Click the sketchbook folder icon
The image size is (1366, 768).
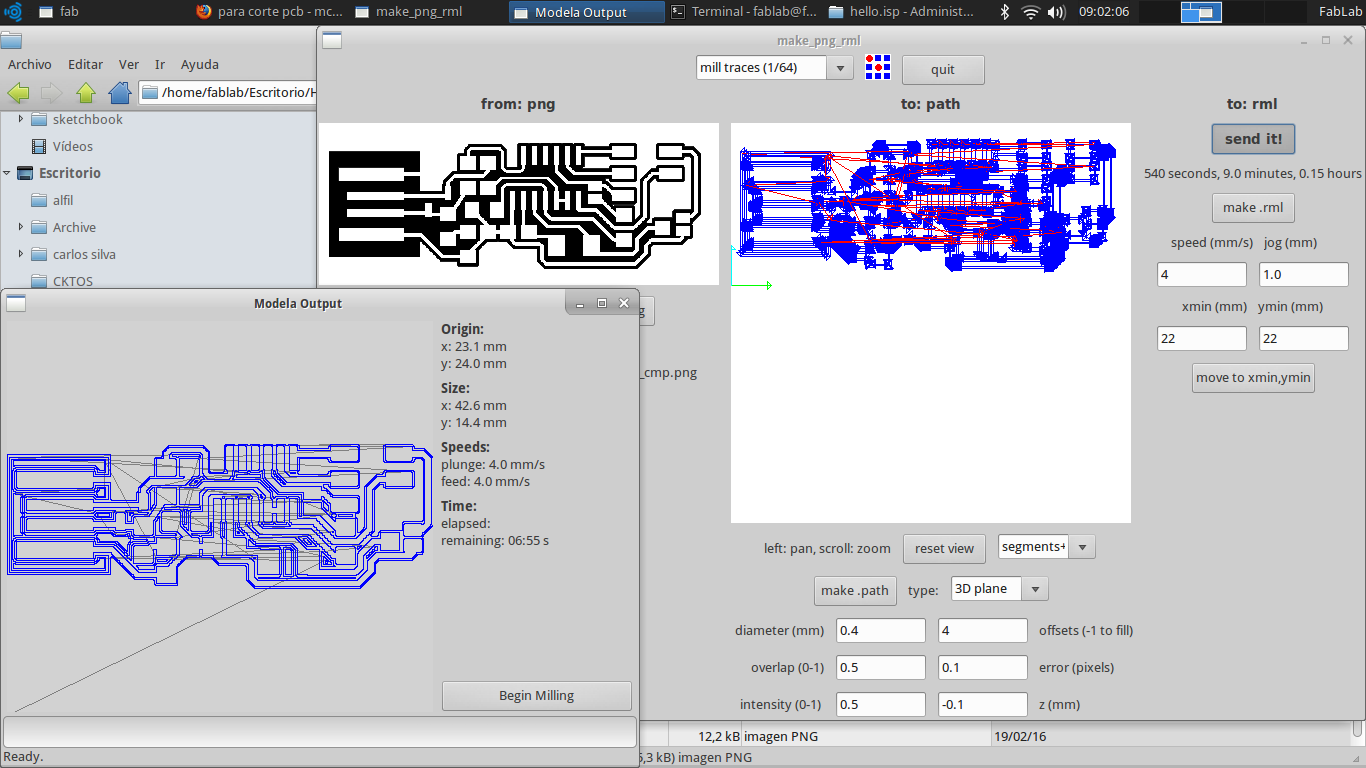[39, 120]
